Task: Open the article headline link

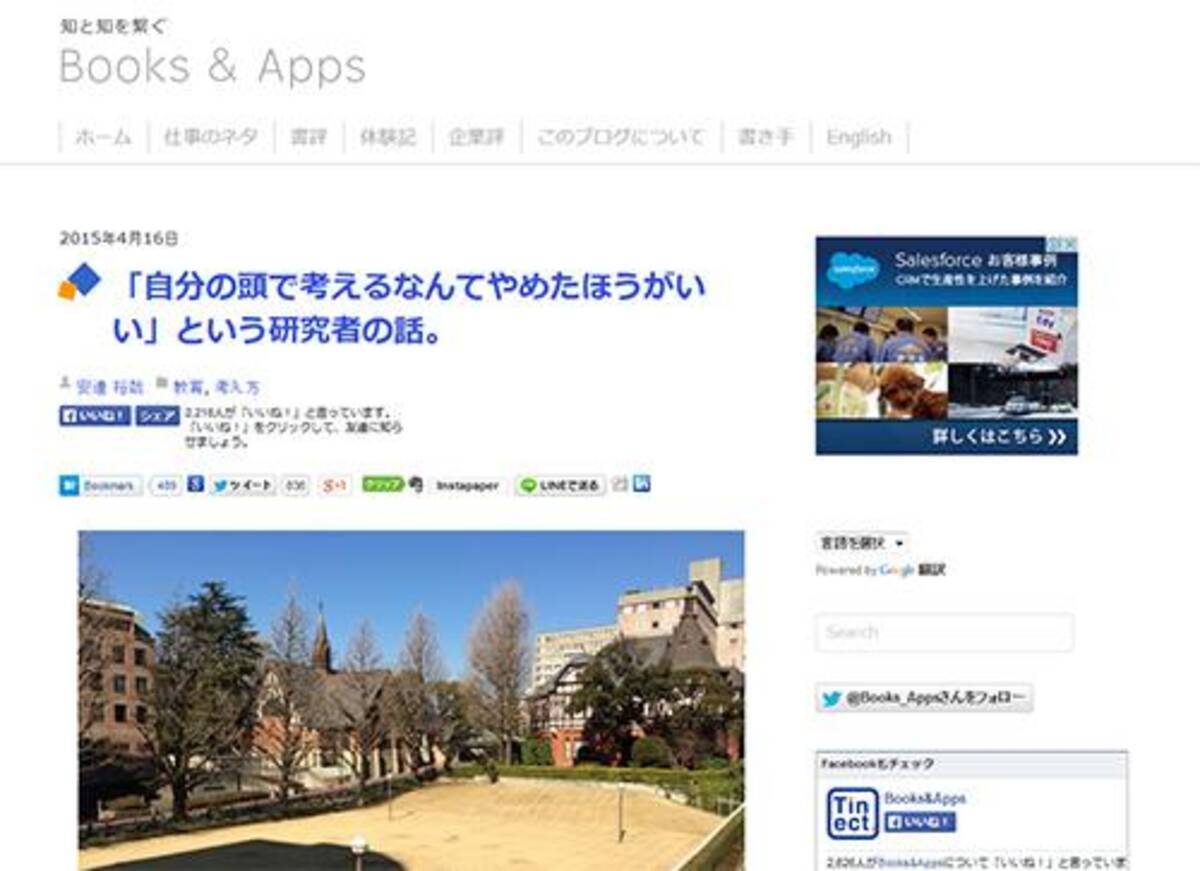Action: [x=408, y=308]
